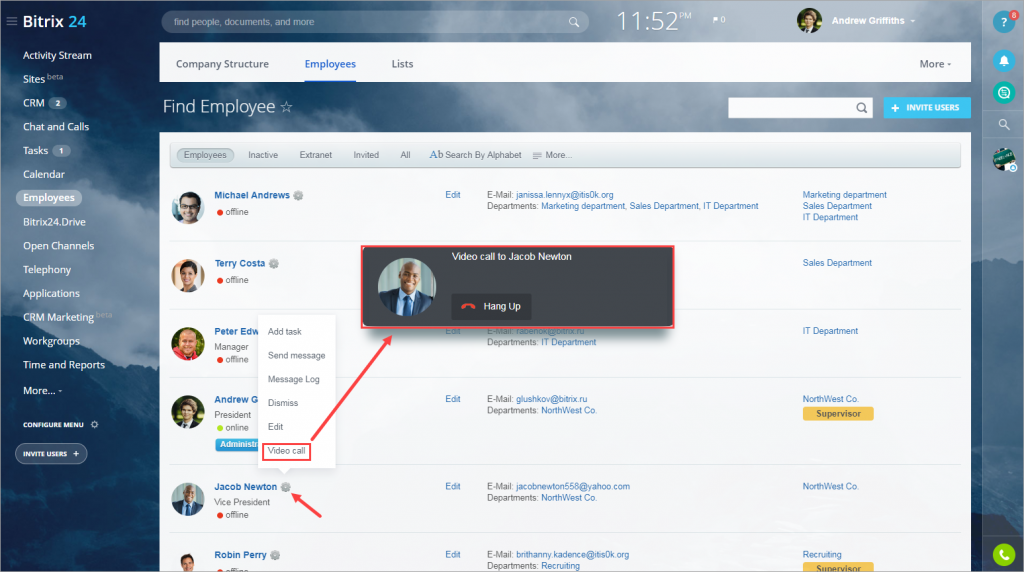Click the gear icon next to Jacob Newton
The height and width of the screenshot is (572, 1024).
[285, 487]
